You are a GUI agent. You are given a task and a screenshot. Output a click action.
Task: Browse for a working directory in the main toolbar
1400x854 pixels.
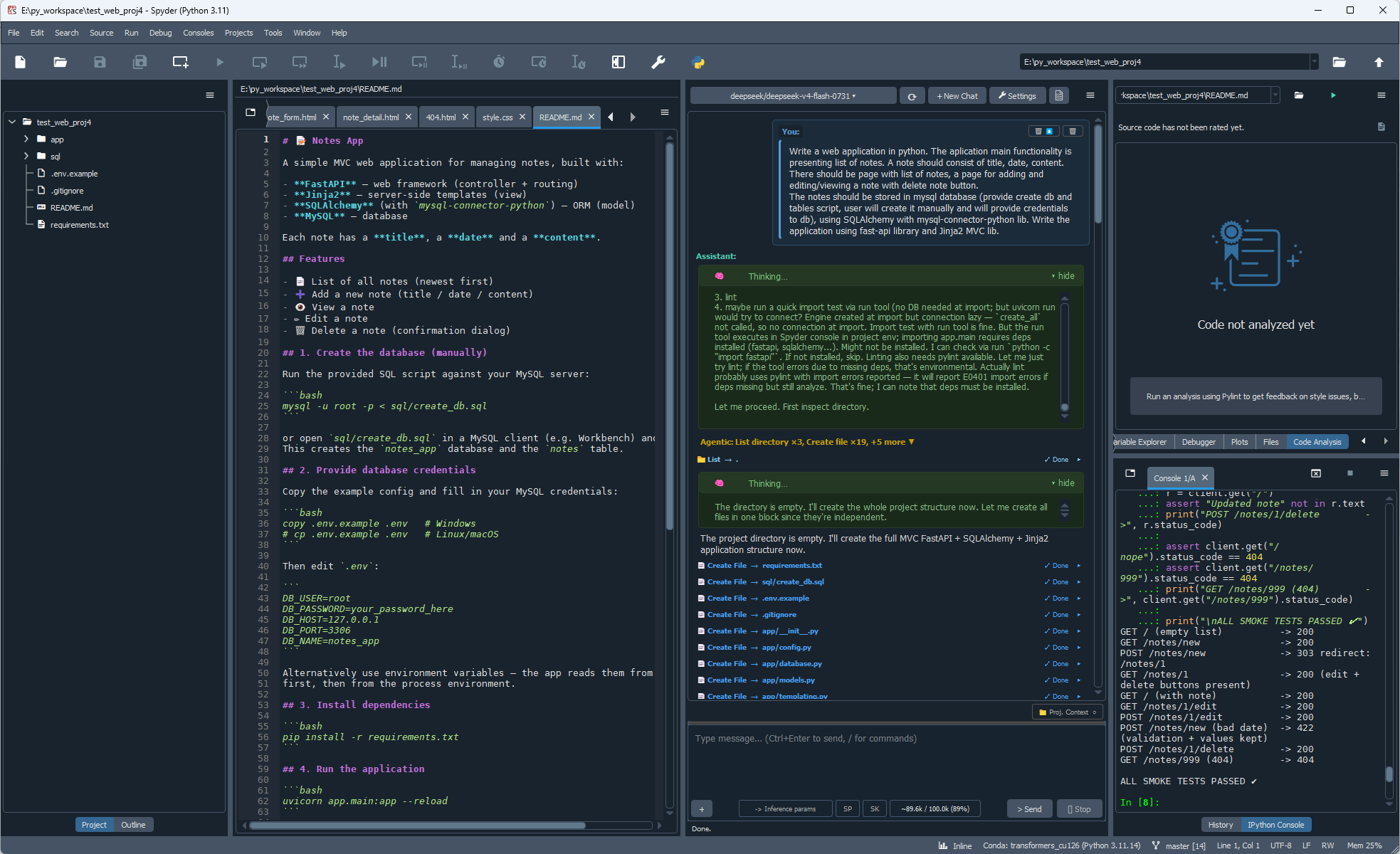[1339, 62]
